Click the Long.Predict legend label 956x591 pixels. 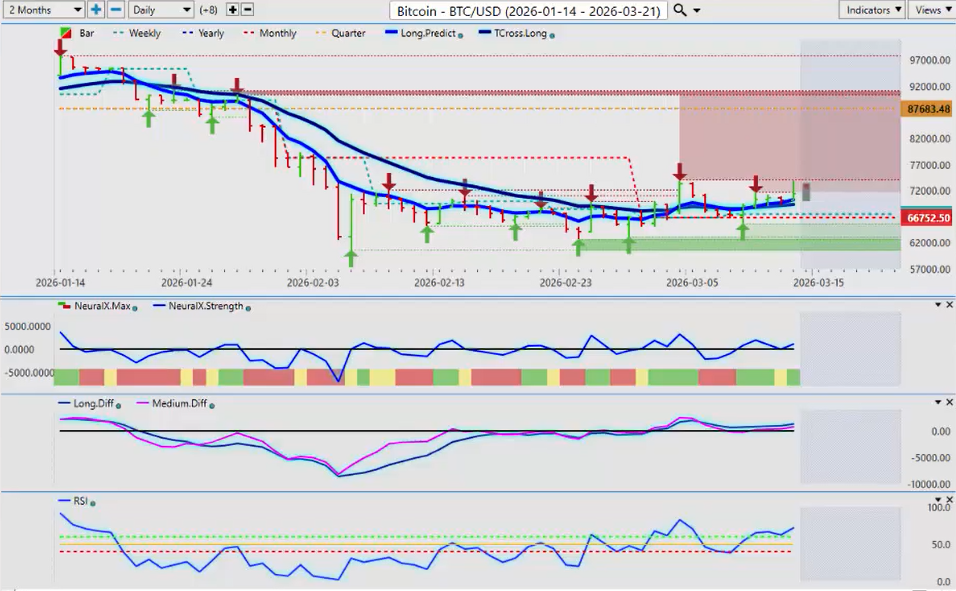point(428,34)
